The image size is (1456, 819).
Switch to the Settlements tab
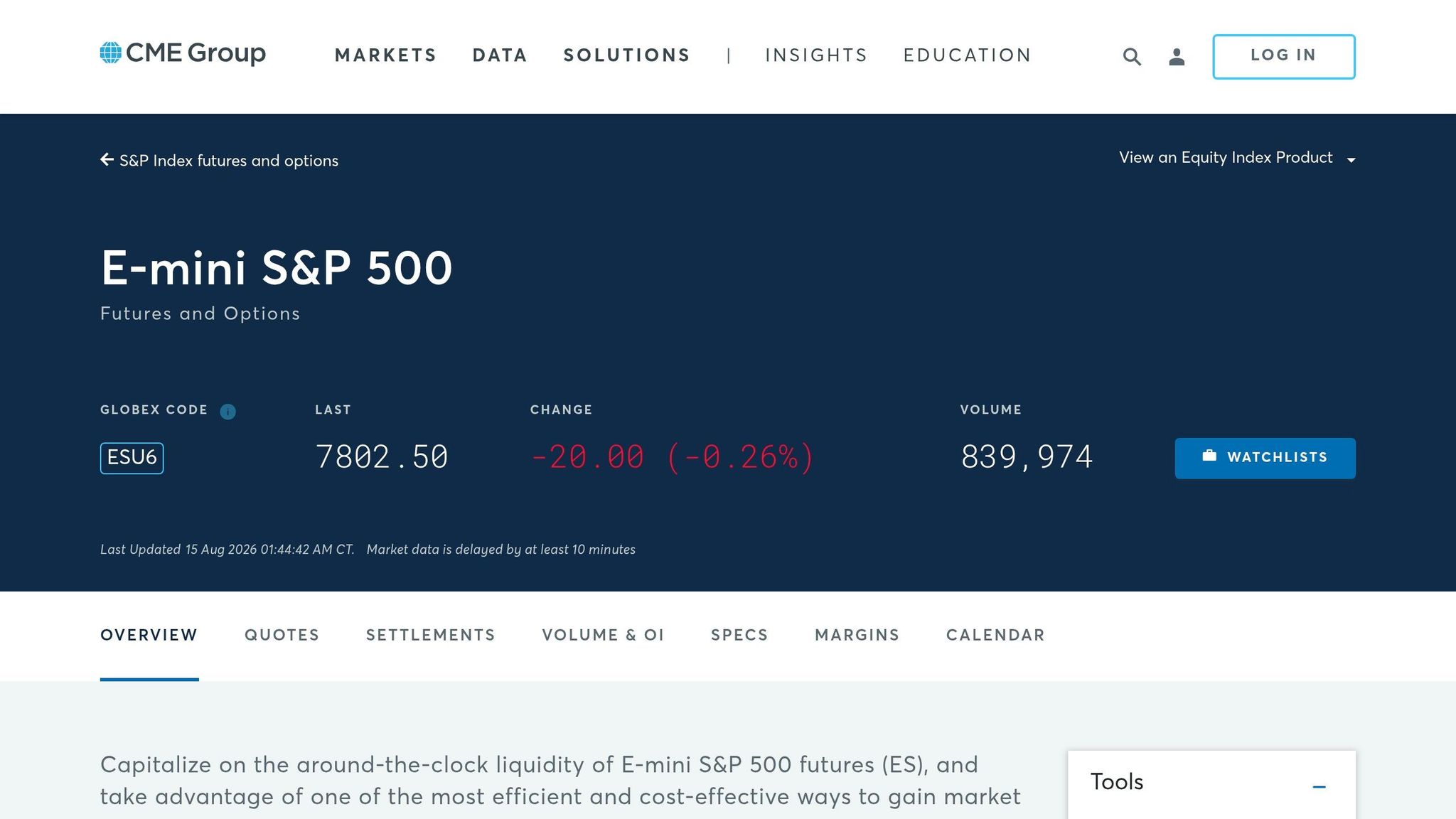(x=430, y=635)
